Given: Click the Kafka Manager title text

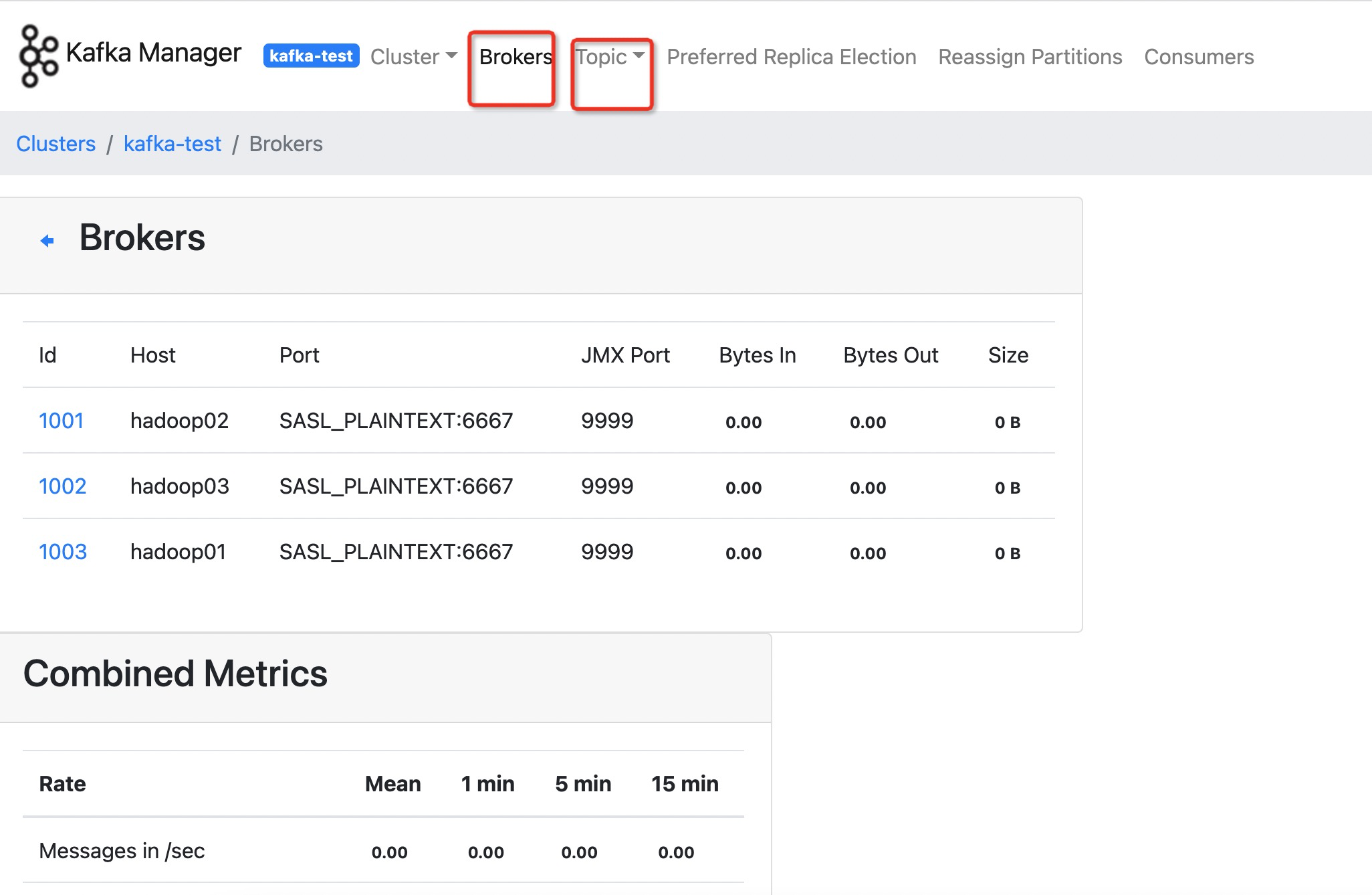Looking at the screenshot, I should pos(153,52).
